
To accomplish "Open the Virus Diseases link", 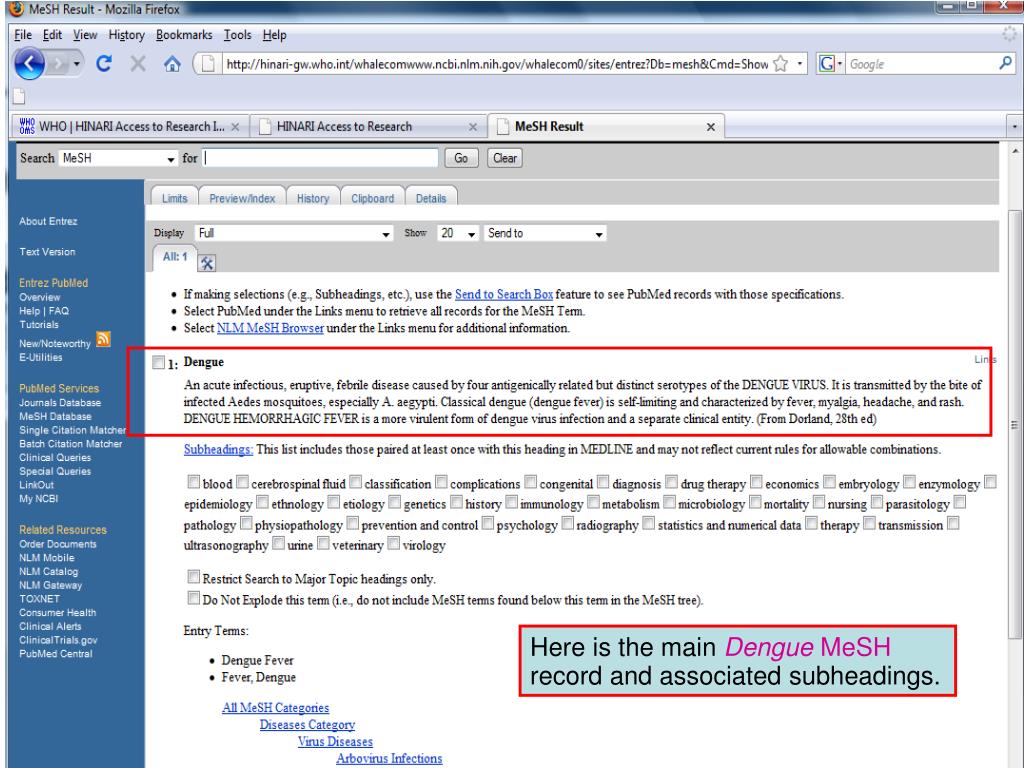I will [336, 741].
